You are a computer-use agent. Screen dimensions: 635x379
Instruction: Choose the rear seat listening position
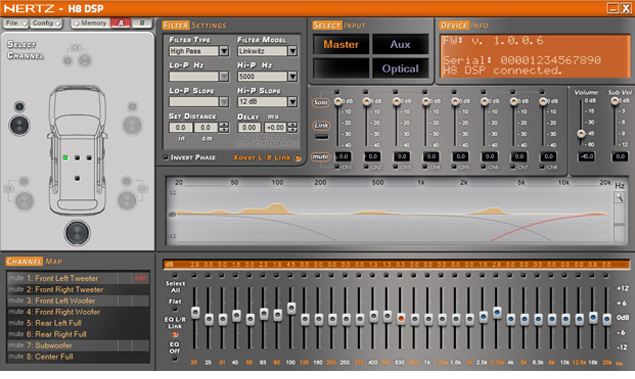point(77,178)
